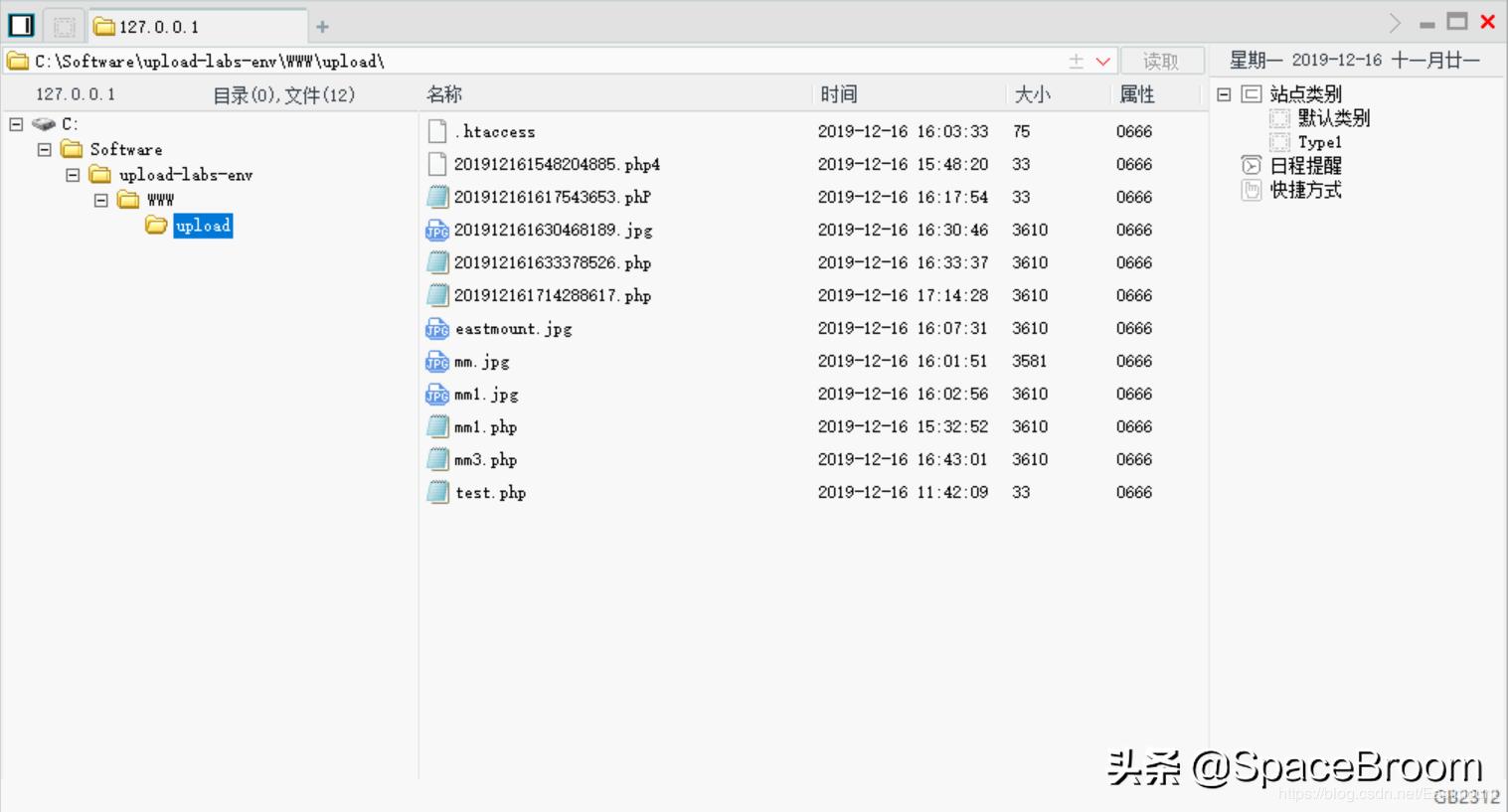
Task: Open a new tab with the plus button
Action: tap(321, 26)
